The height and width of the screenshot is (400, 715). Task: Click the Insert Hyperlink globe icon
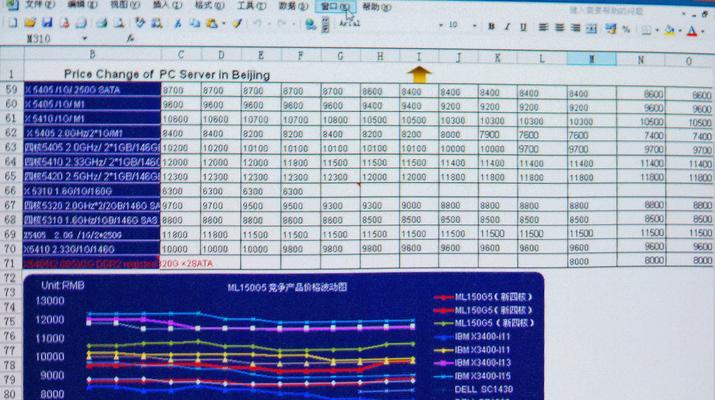click(311, 25)
